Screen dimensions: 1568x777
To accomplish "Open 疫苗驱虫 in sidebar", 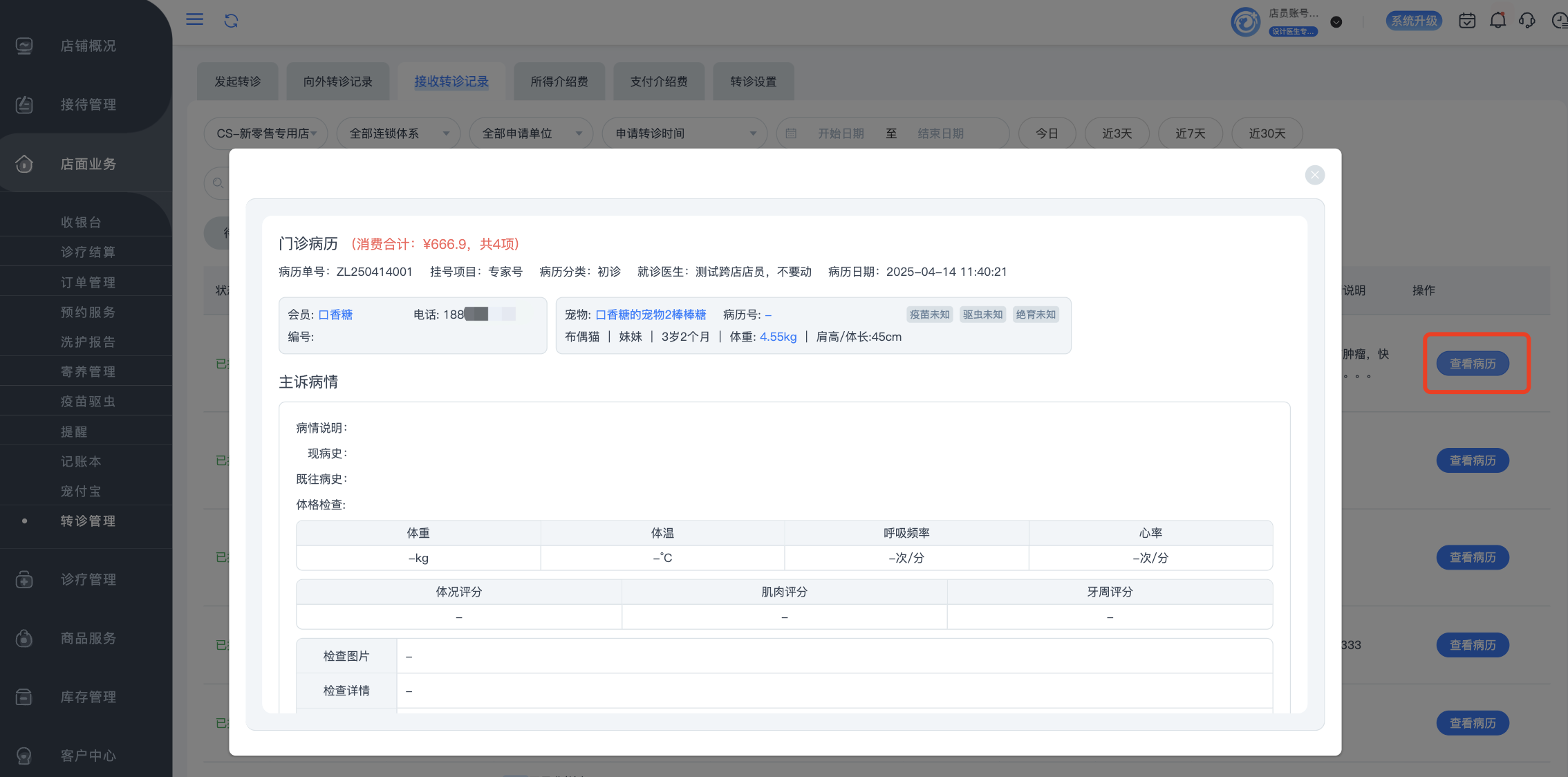I will point(88,401).
